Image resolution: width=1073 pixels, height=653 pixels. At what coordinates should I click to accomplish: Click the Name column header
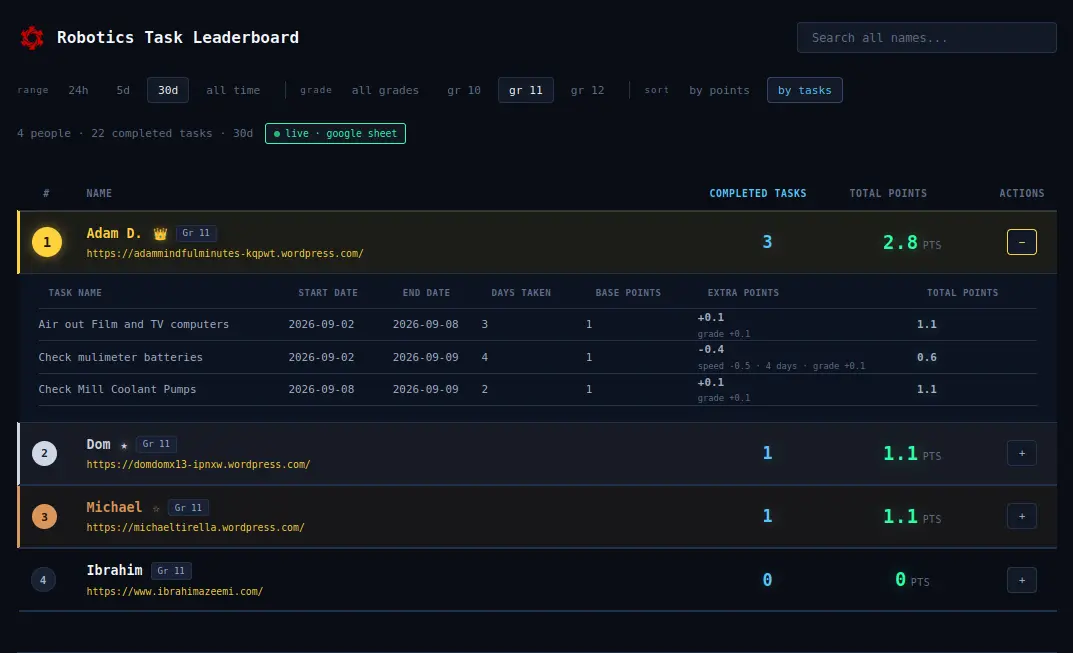[99, 194]
